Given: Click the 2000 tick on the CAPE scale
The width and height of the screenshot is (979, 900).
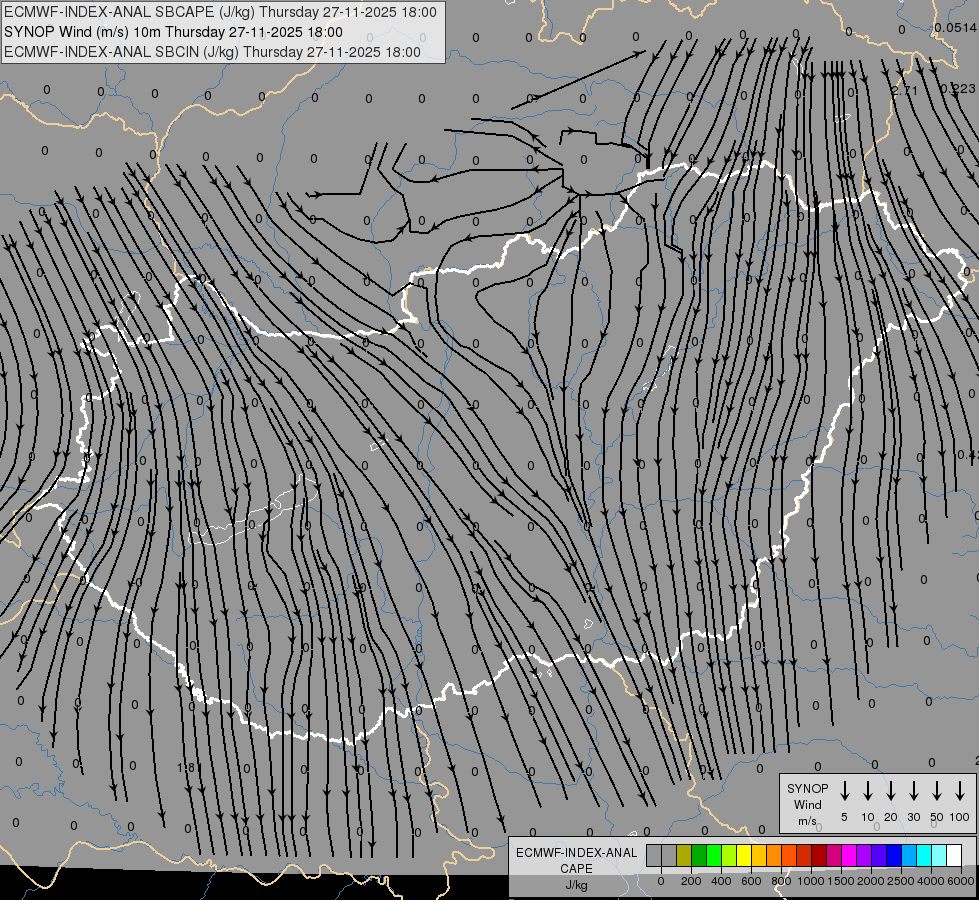Looking at the screenshot, I should (x=870, y=881).
